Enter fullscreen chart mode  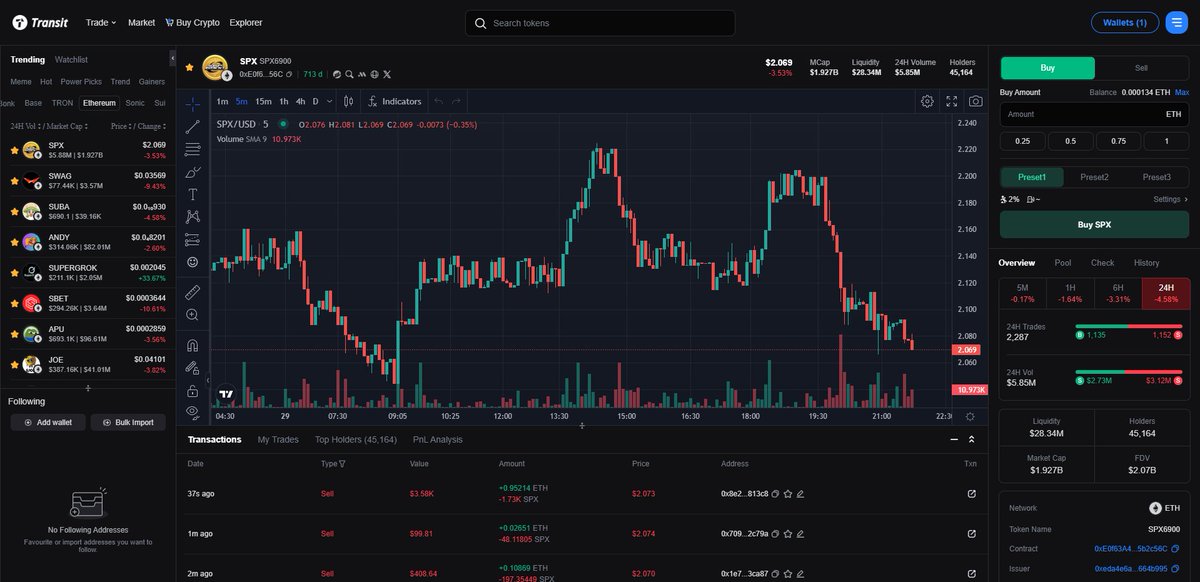pos(951,101)
